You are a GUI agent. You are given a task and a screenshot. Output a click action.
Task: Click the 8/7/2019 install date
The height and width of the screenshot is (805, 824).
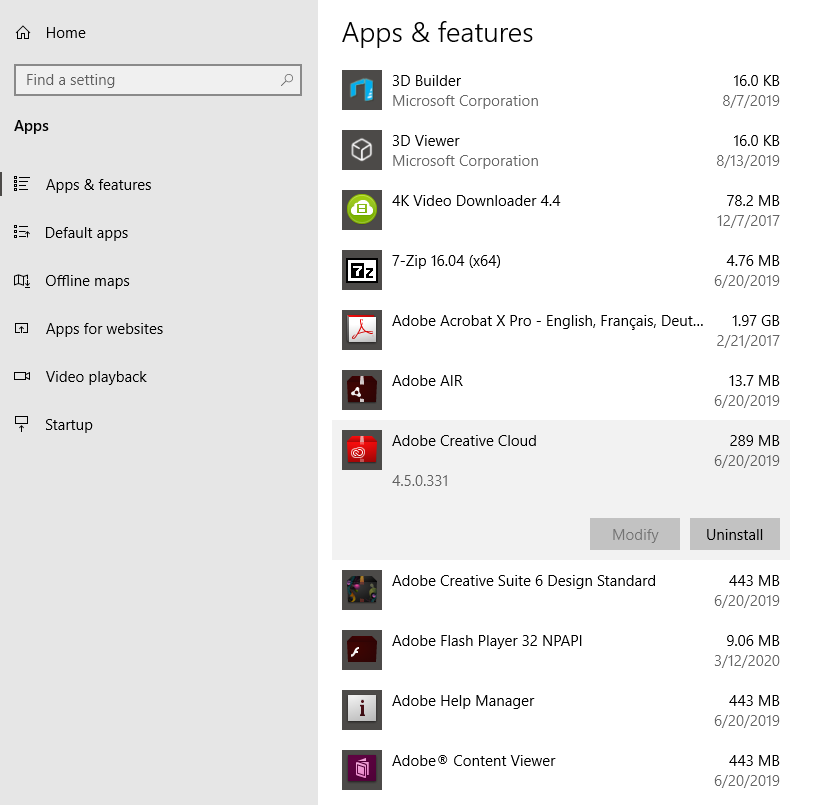(x=750, y=101)
